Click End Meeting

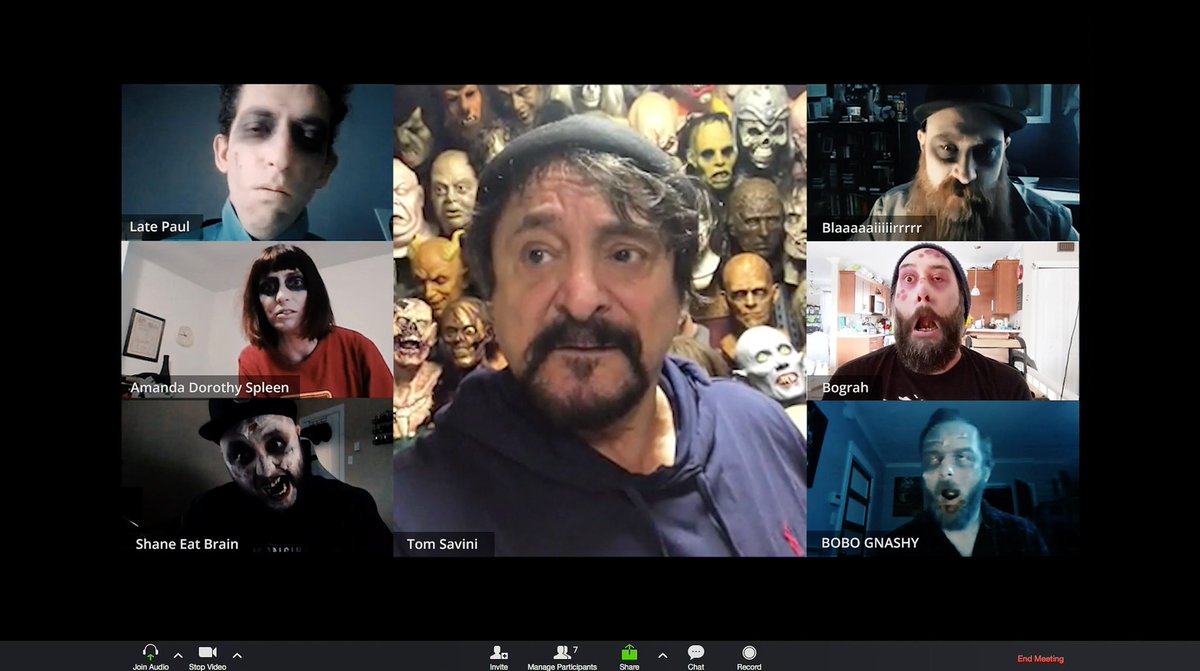1041,659
